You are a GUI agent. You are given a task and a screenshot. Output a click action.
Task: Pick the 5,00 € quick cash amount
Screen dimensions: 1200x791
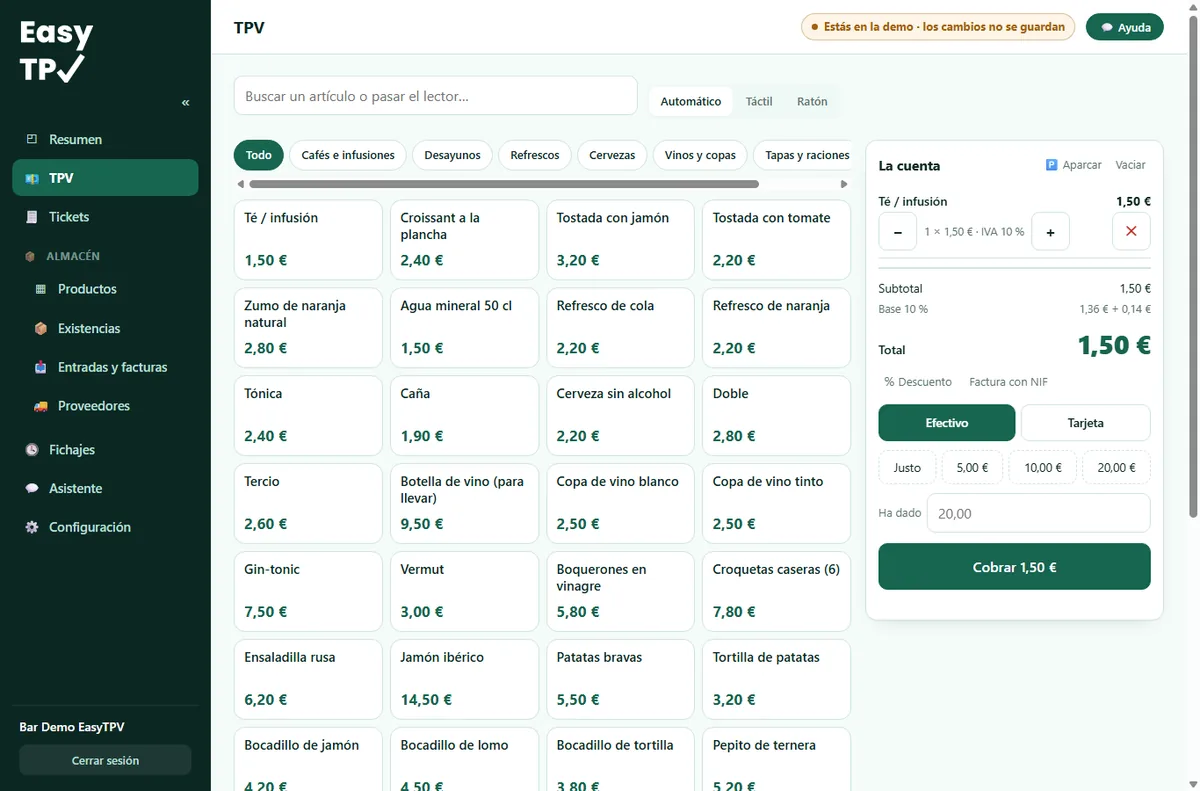[x=972, y=467]
